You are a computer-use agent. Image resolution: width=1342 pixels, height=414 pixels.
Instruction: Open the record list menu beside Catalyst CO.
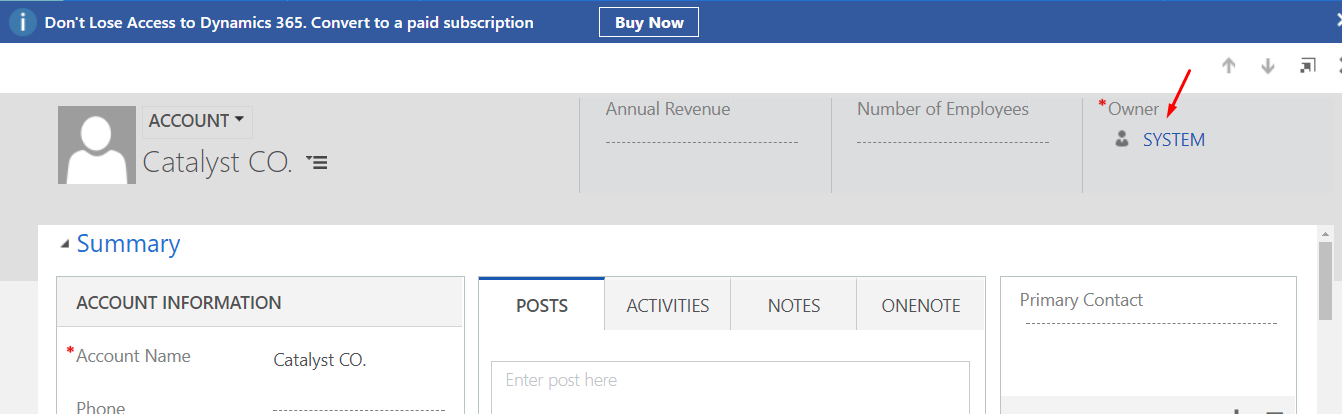(317, 162)
